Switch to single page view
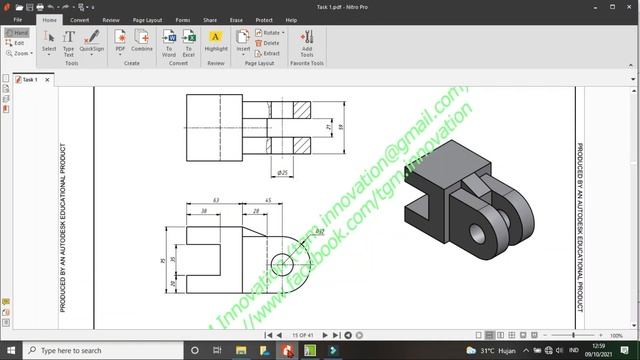 coord(479,335)
